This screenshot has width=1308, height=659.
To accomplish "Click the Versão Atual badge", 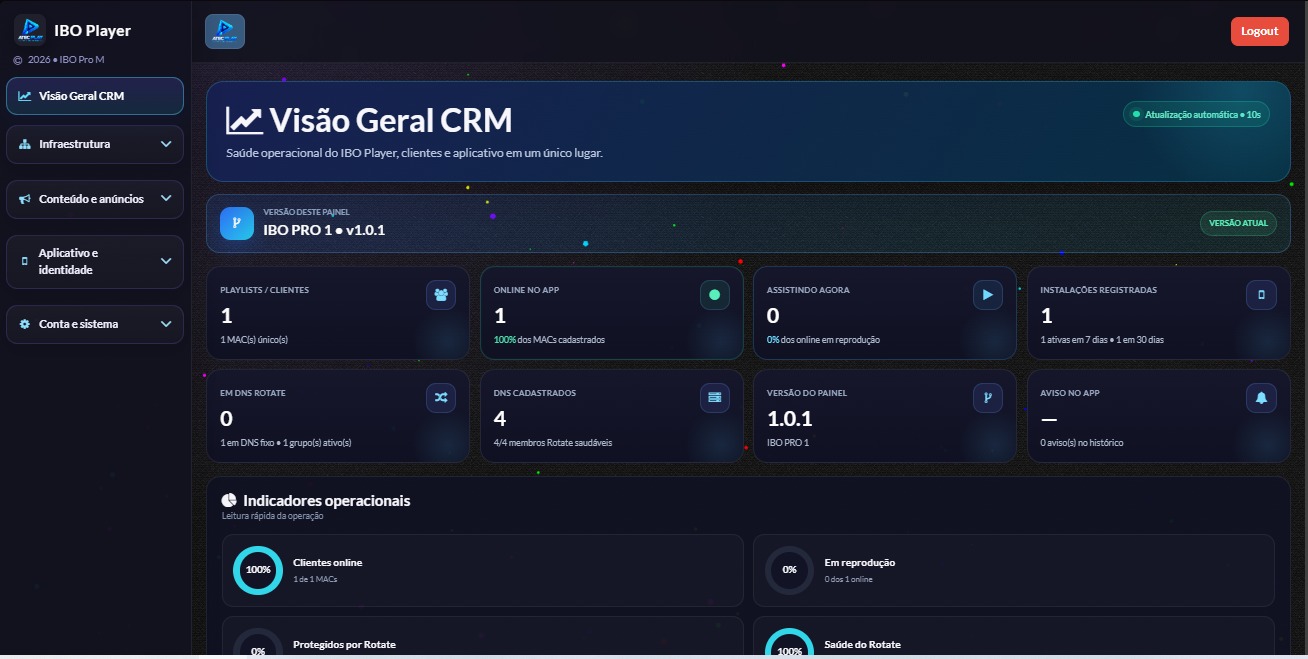I will 1238,223.
